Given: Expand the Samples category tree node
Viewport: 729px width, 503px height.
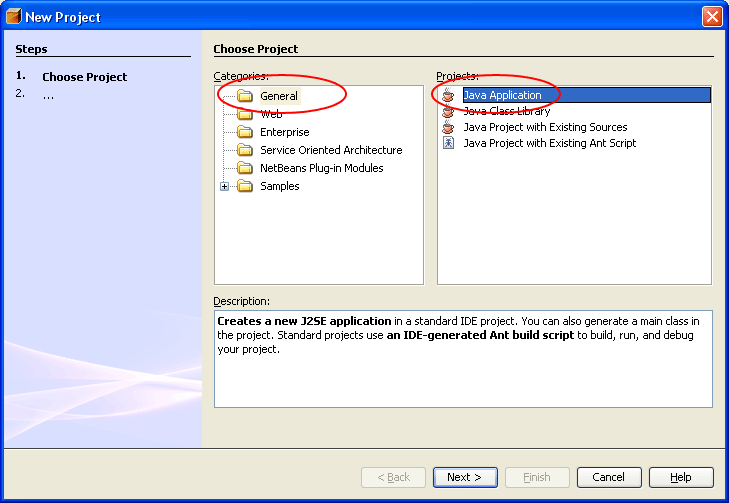Looking at the screenshot, I should point(225,186).
